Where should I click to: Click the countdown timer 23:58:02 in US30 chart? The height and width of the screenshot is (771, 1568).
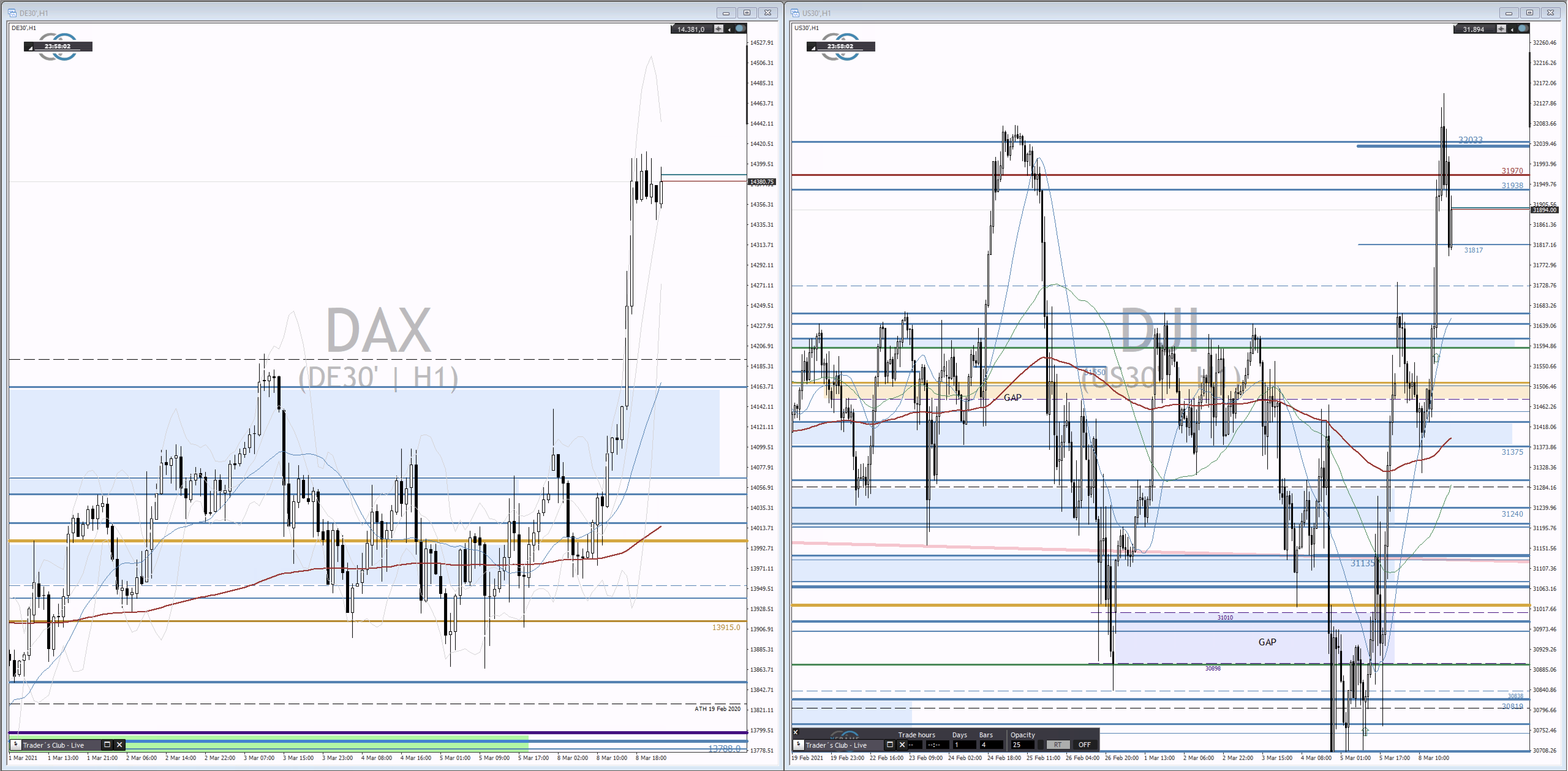(x=841, y=46)
